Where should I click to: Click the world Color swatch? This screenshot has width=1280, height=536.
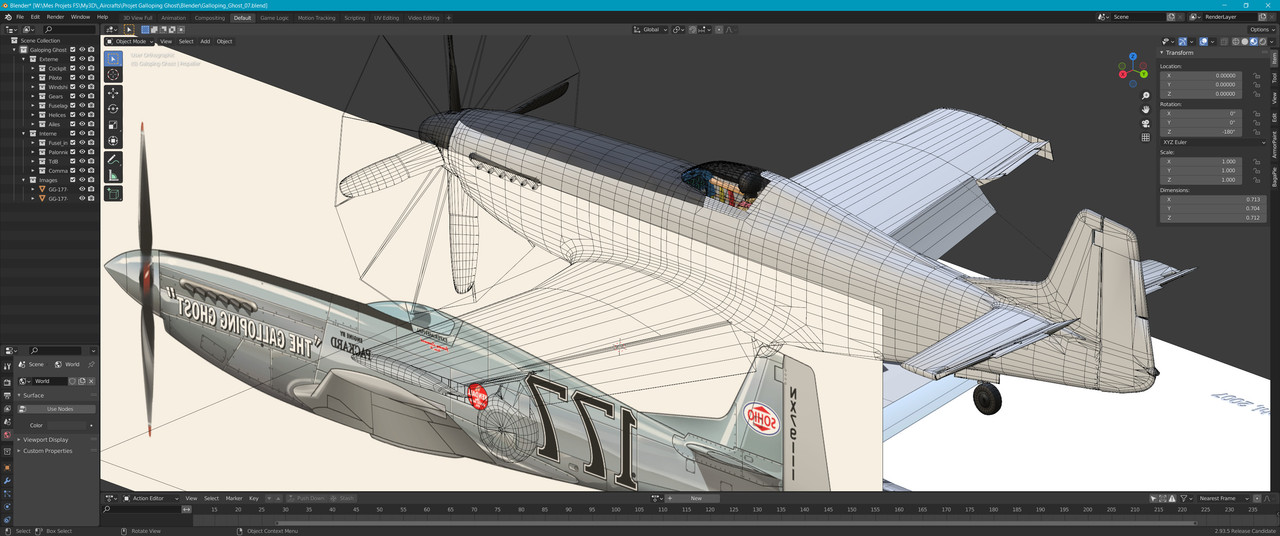coord(68,425)
